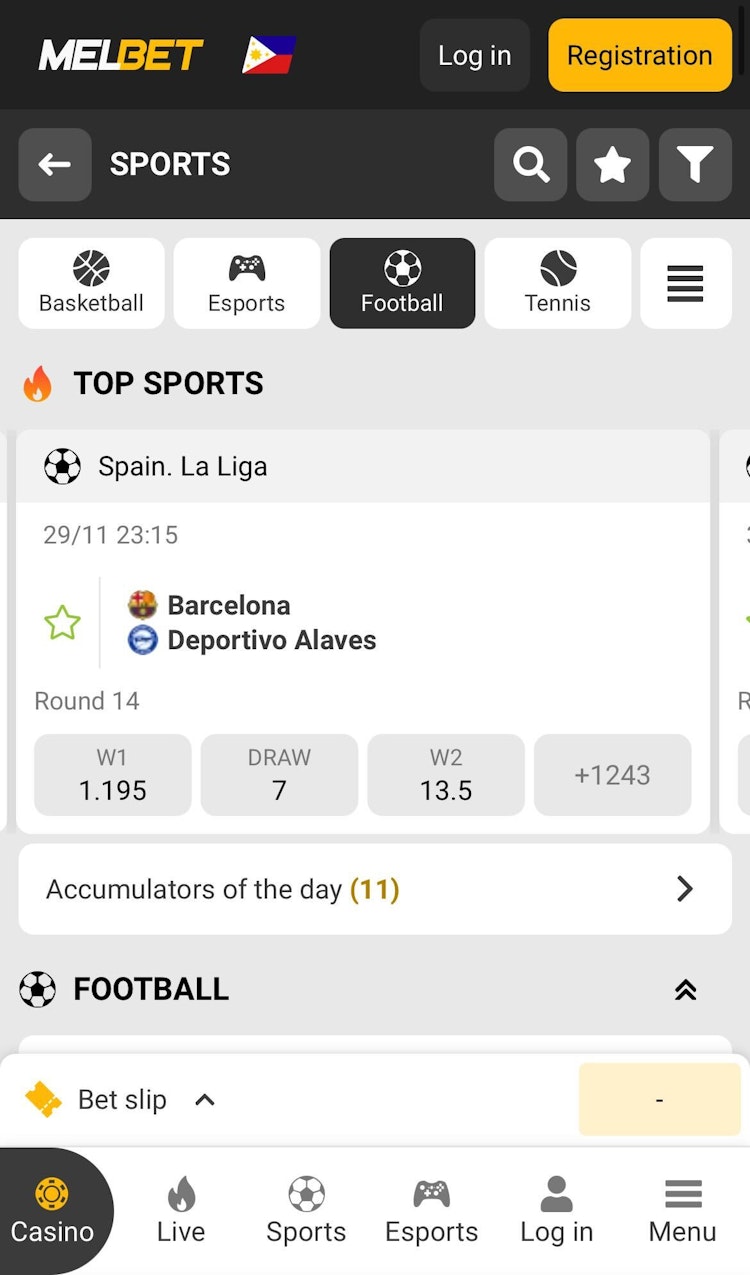Open Casino from the bottom navigation
The image size is (750, 1275).
52,1211
